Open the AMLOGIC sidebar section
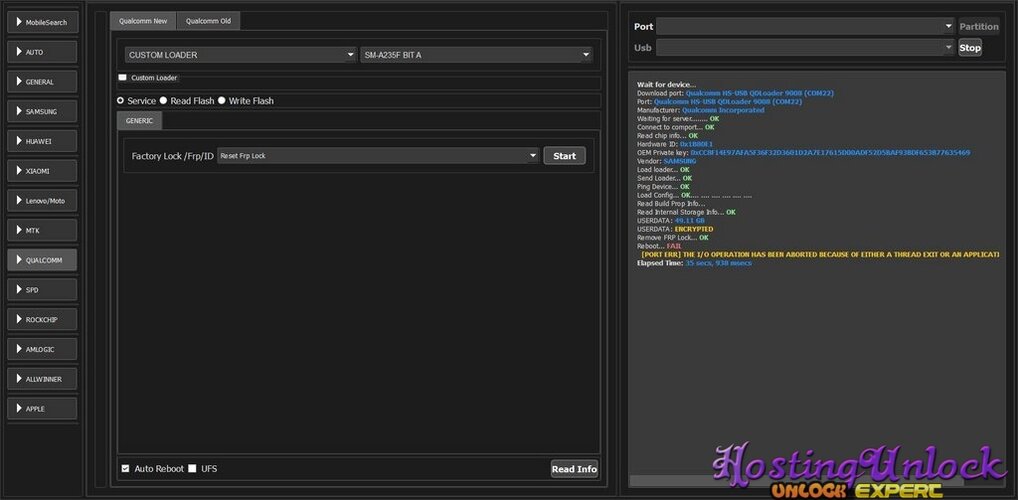The width and height of the screenshot is (1018, 500). coord(42,349)
